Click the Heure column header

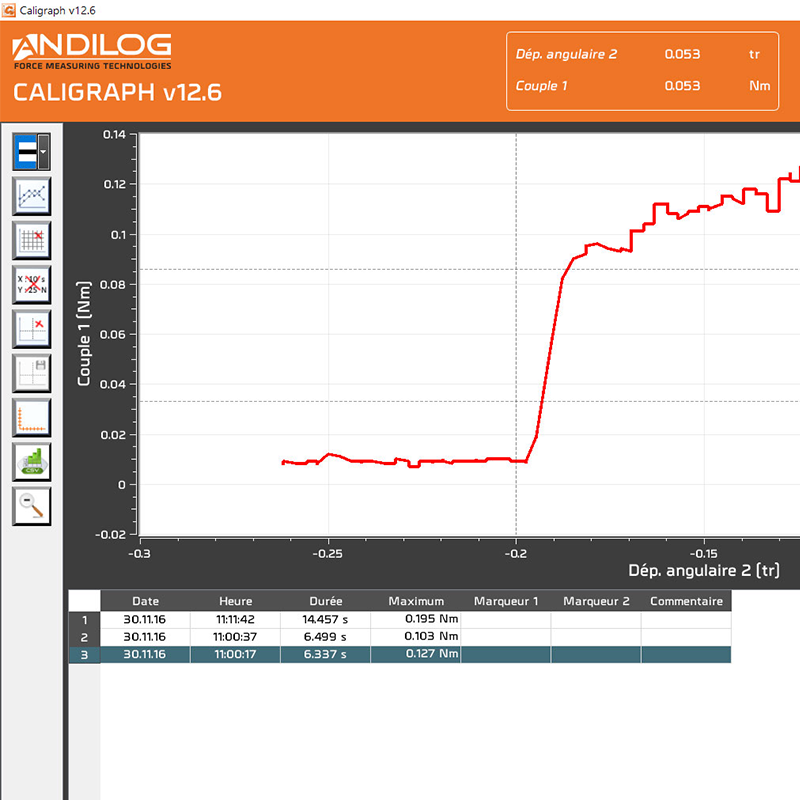pyautogui.click(x=236, y=601)
